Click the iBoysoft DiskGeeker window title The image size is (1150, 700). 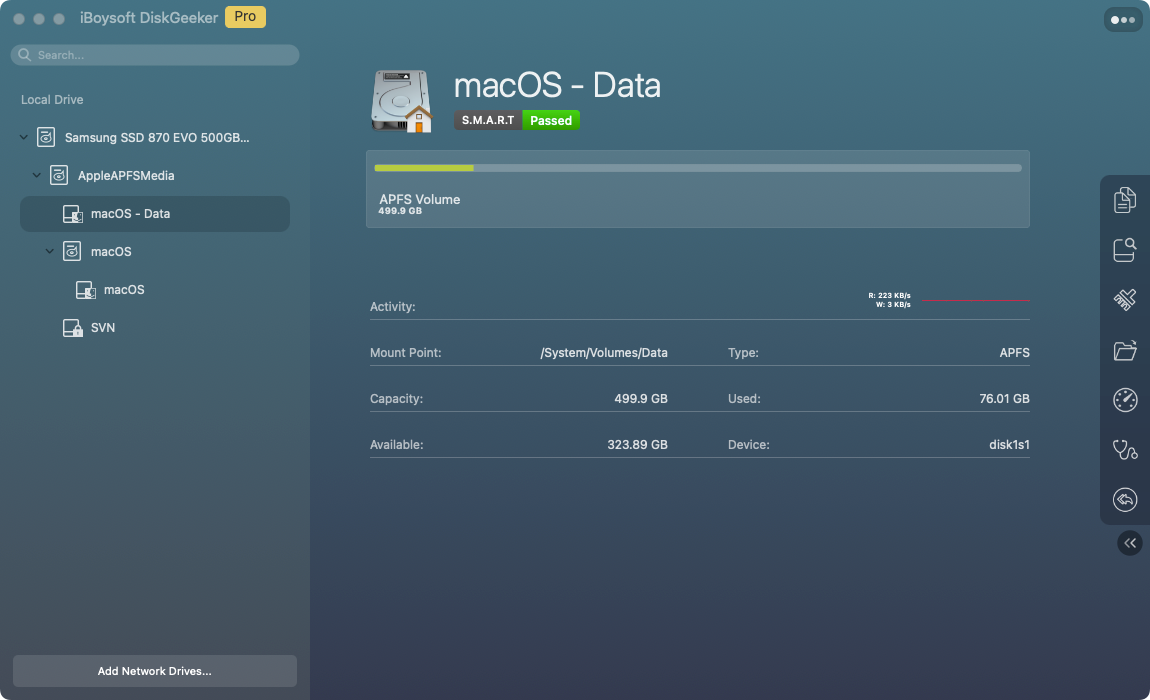click(149, 18)
